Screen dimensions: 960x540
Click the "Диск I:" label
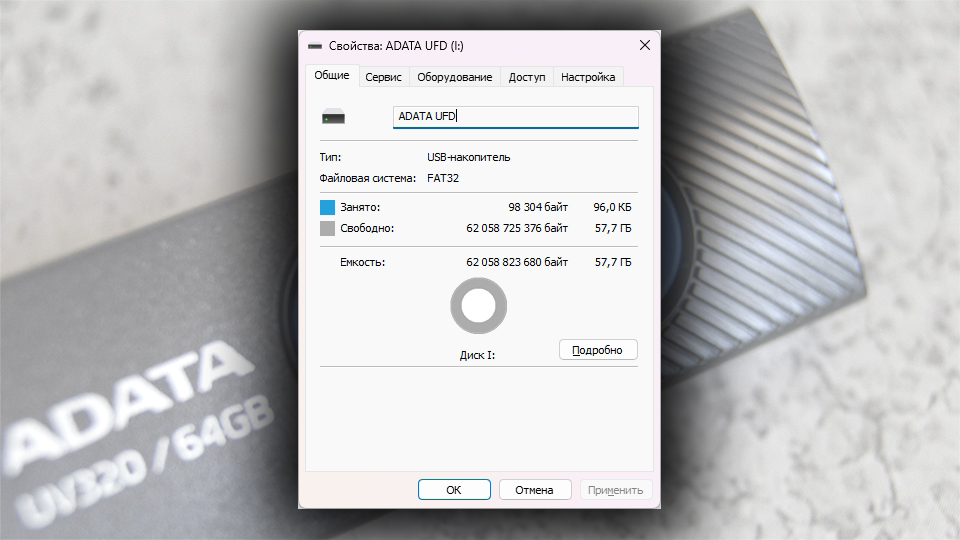477,355
